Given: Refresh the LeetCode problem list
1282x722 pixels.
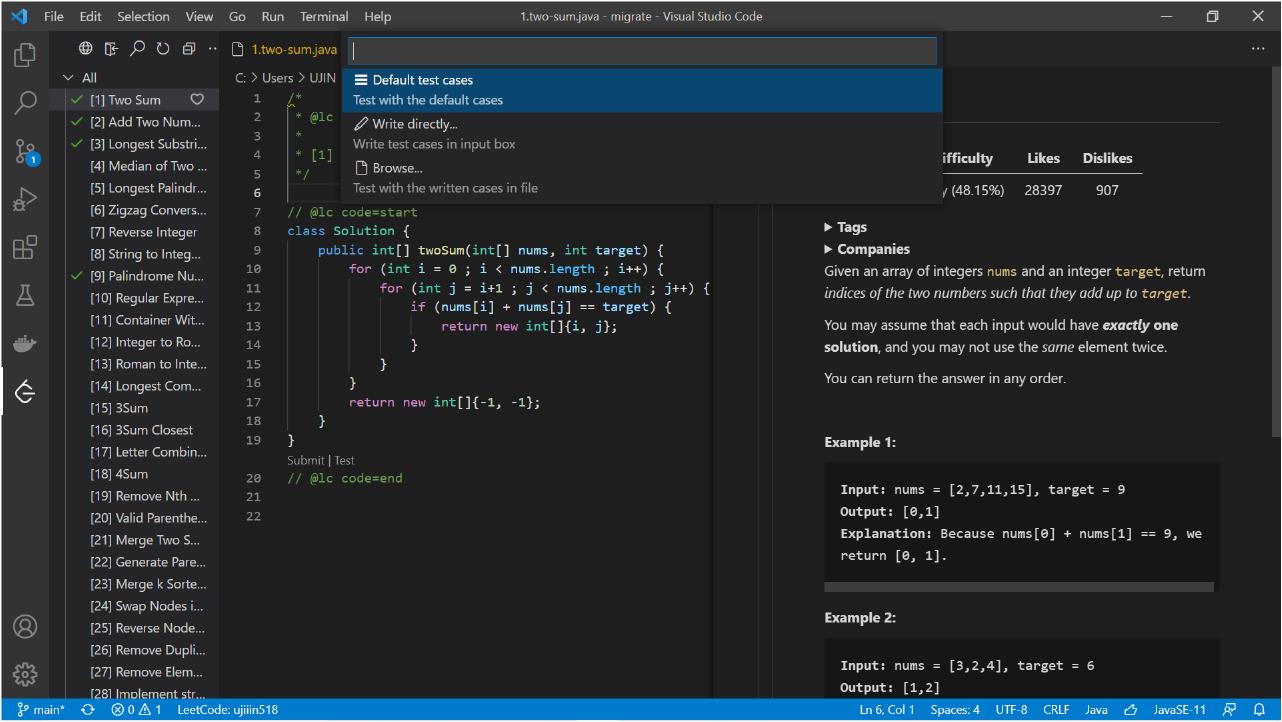Looking at the screenshot, I should (x=162, y=48).
